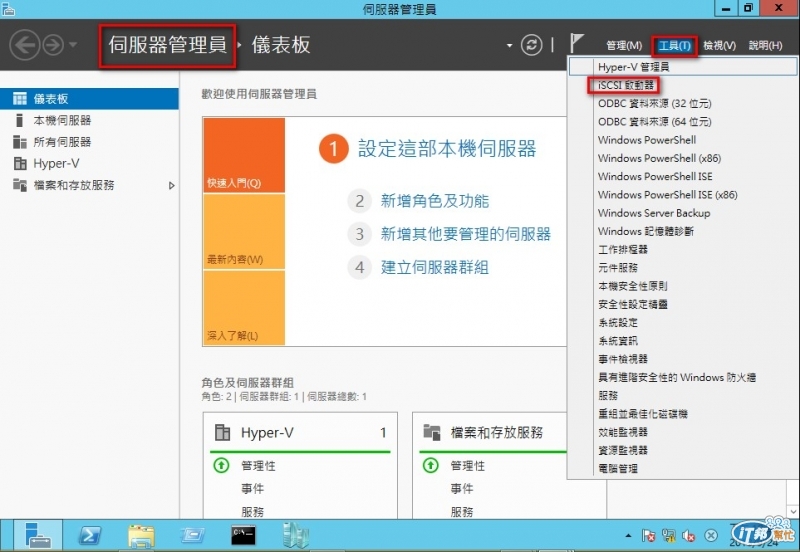800x552 pixels.
Task: Open 效能監視器 from tools menu
Action: (683, 433)
